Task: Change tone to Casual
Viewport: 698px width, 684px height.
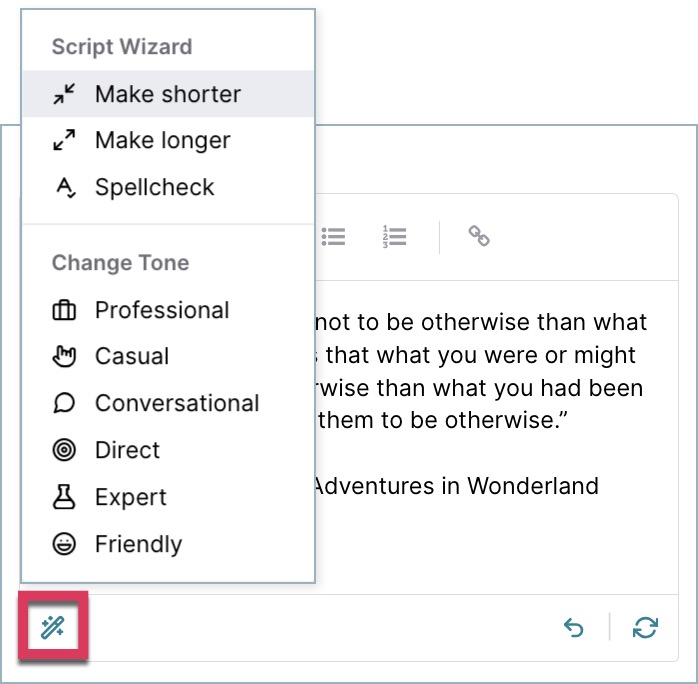Action: [x=168, y=356]
